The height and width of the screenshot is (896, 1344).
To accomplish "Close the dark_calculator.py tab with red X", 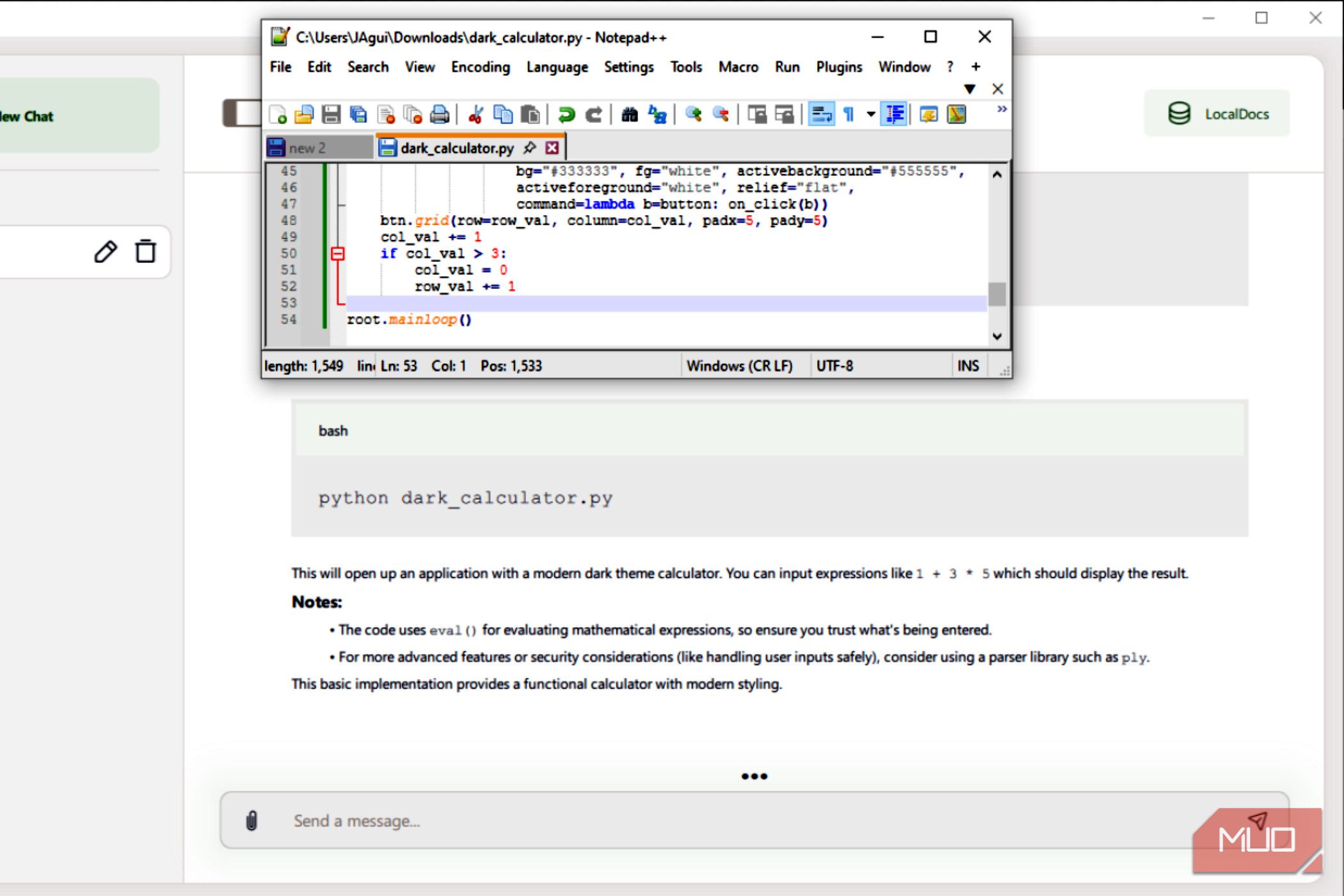I will click(x=552, y=148).
